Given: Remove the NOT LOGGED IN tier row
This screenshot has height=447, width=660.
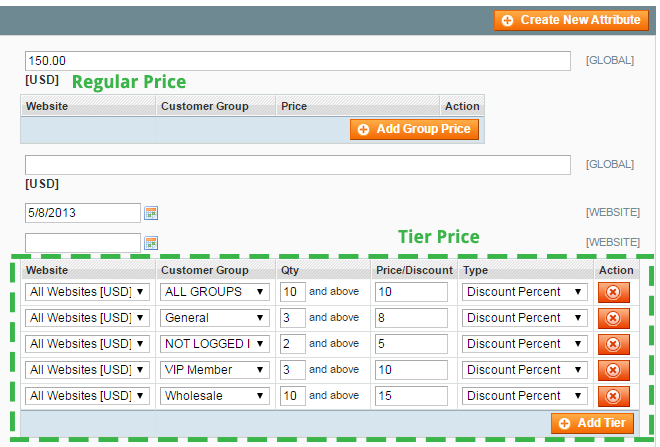Looking at the screenshot, I should point(613,344).
